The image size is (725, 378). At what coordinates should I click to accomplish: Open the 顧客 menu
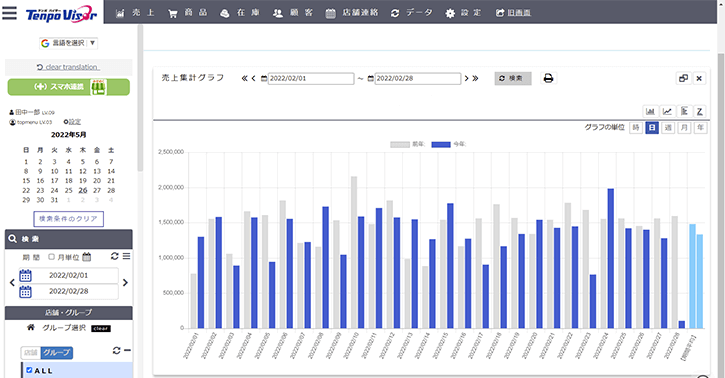(293, 13)
